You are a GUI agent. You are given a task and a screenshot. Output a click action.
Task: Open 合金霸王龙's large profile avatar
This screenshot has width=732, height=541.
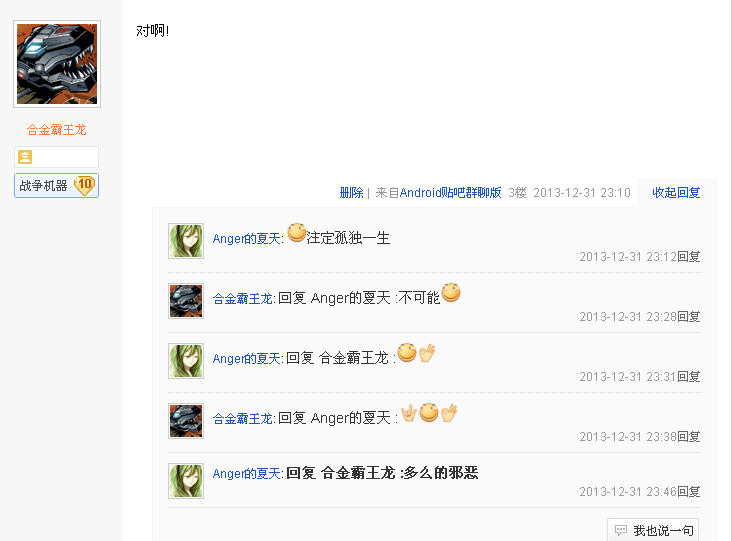click(x=57, y=64)
